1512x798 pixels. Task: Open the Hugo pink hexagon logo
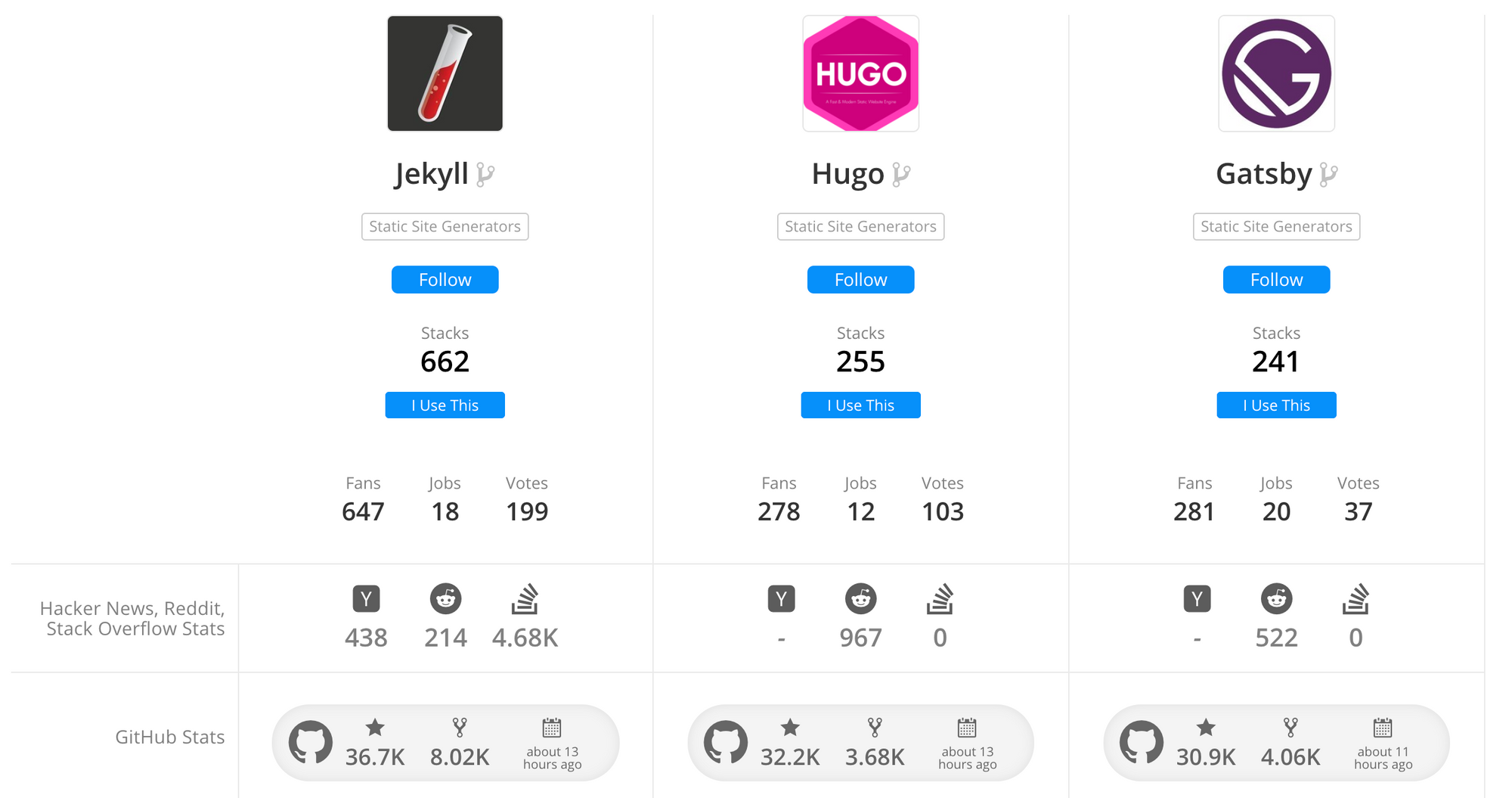[860, 73]
